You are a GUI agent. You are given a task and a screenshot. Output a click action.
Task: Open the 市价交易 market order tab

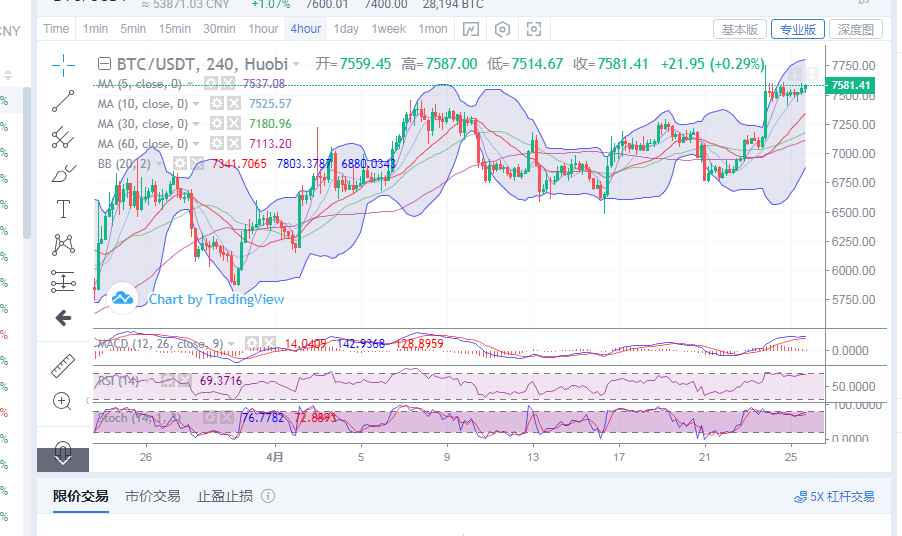pyautogui.click(x=153, y=496)
